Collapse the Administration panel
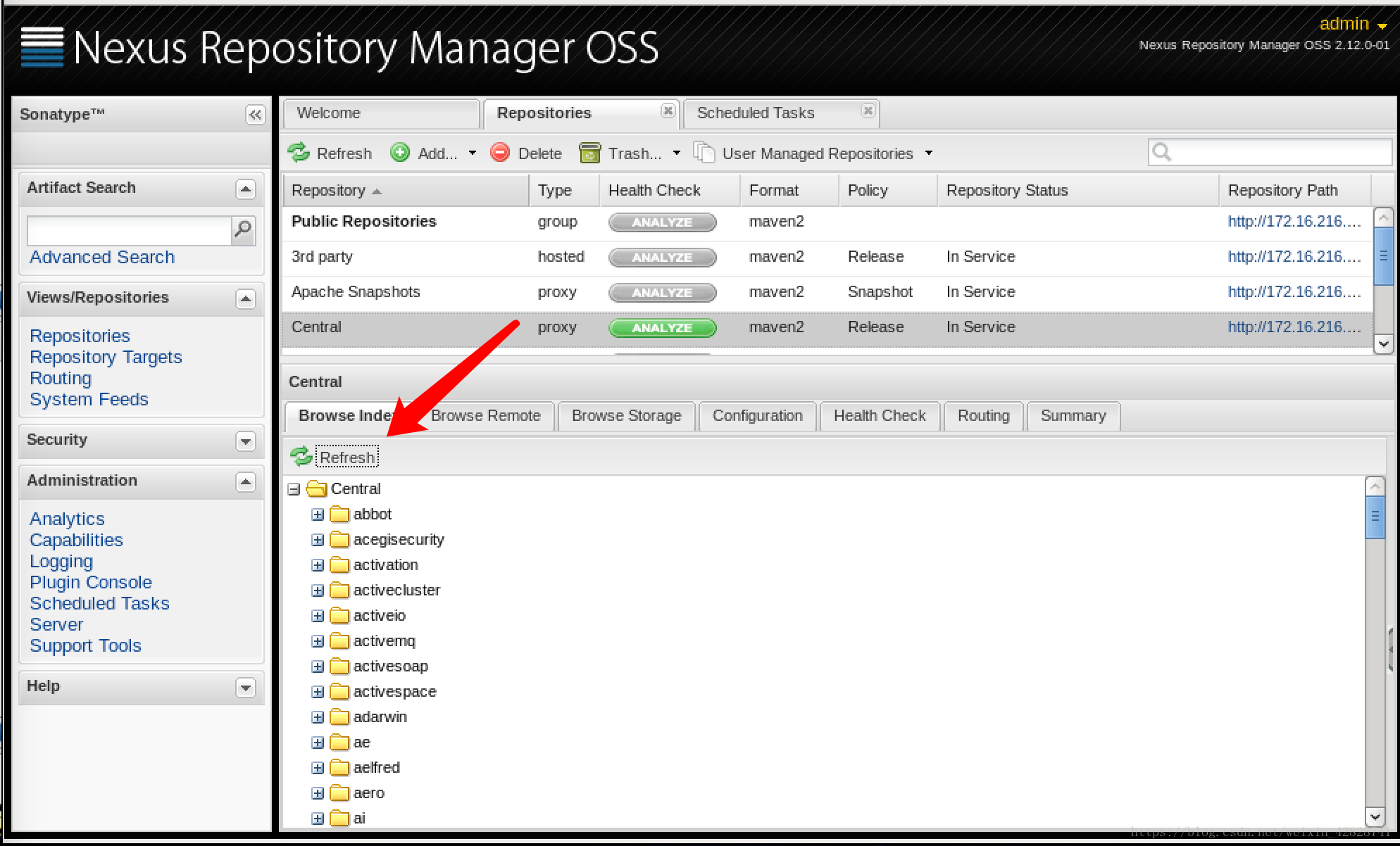Viewport: 1400px width, 846px height. pos(245,482)
